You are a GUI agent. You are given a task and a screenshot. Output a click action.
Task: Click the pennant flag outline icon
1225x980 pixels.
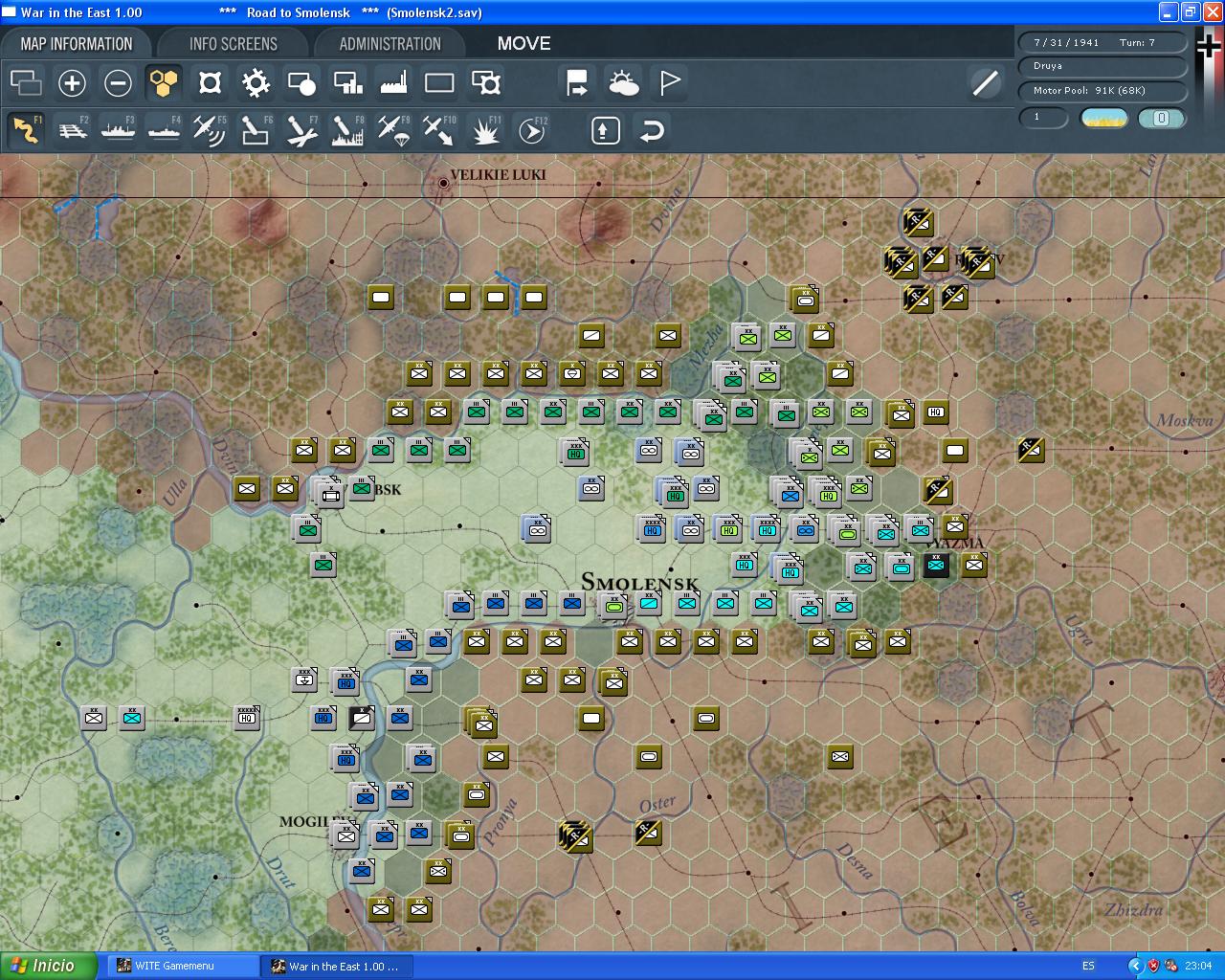tap(669, 83)
